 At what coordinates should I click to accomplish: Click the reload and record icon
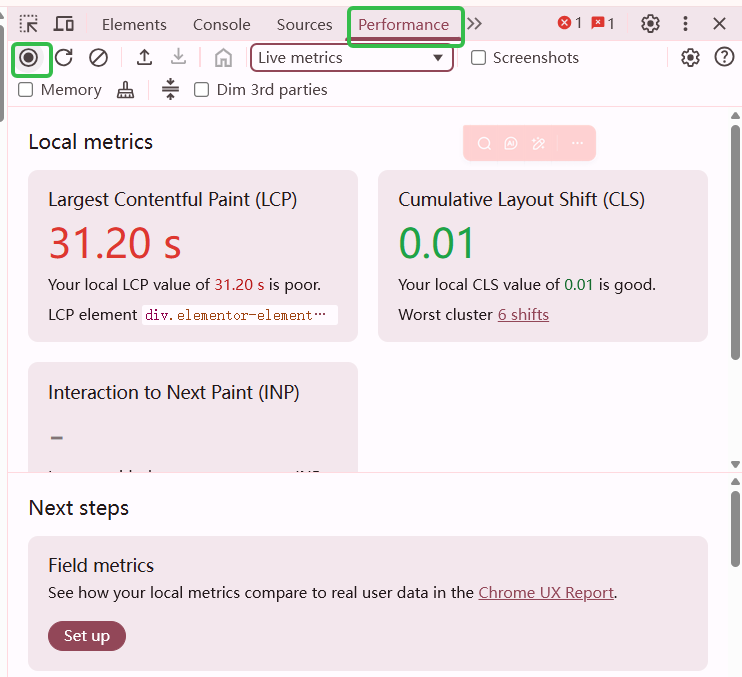click(64, 58)
